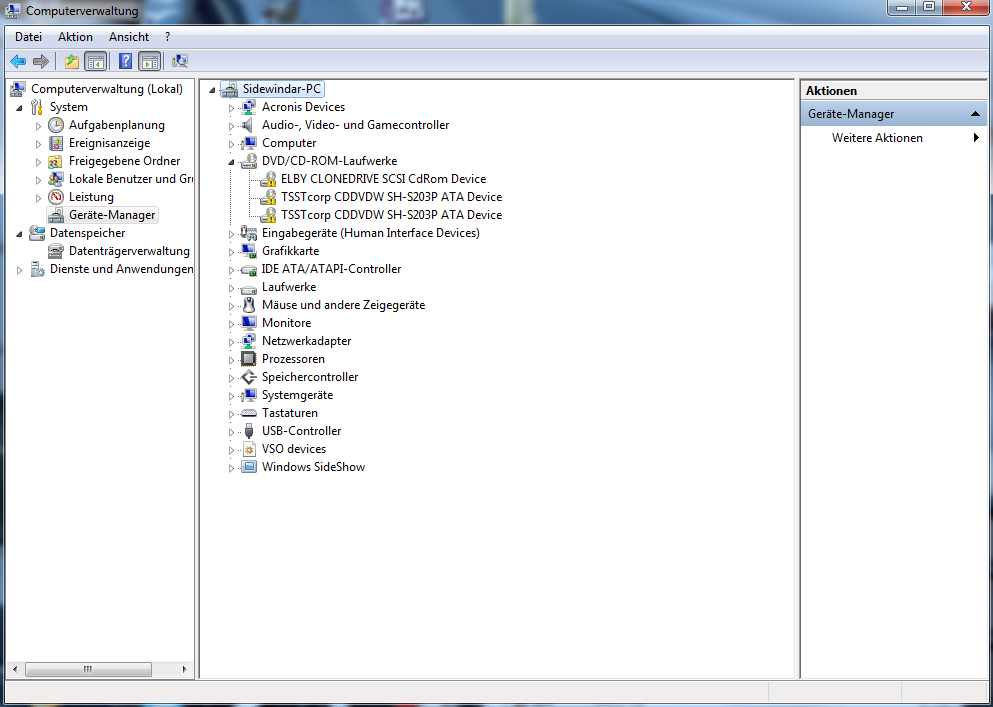The height and width of the screenshot is (707, 993).
Task: Select Lokale Benutzer und Gruppen item
Action: [131, 179]
